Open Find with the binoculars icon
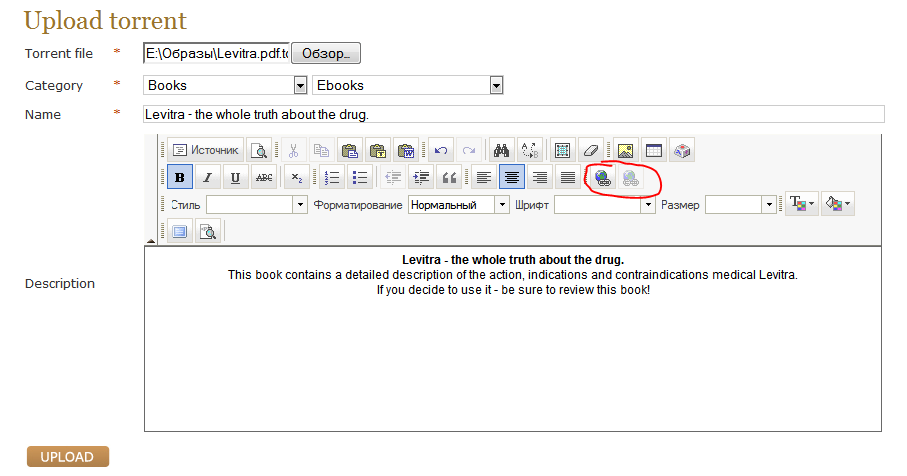 coord(502,150)
